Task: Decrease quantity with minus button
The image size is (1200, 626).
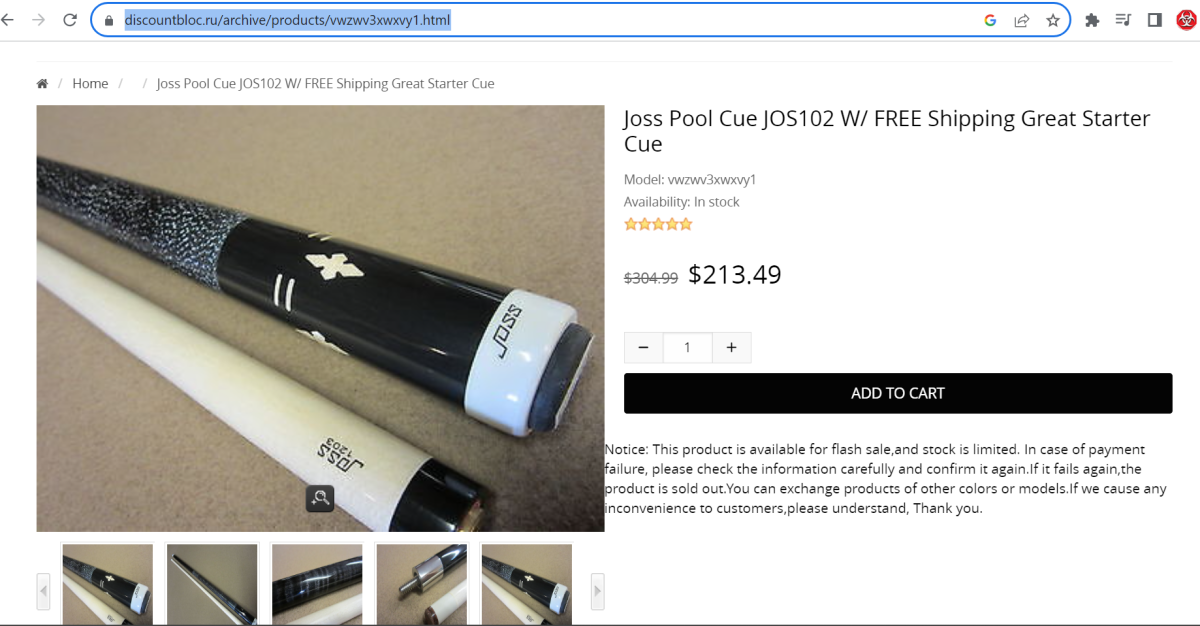Action: click(x=643, y=348)
